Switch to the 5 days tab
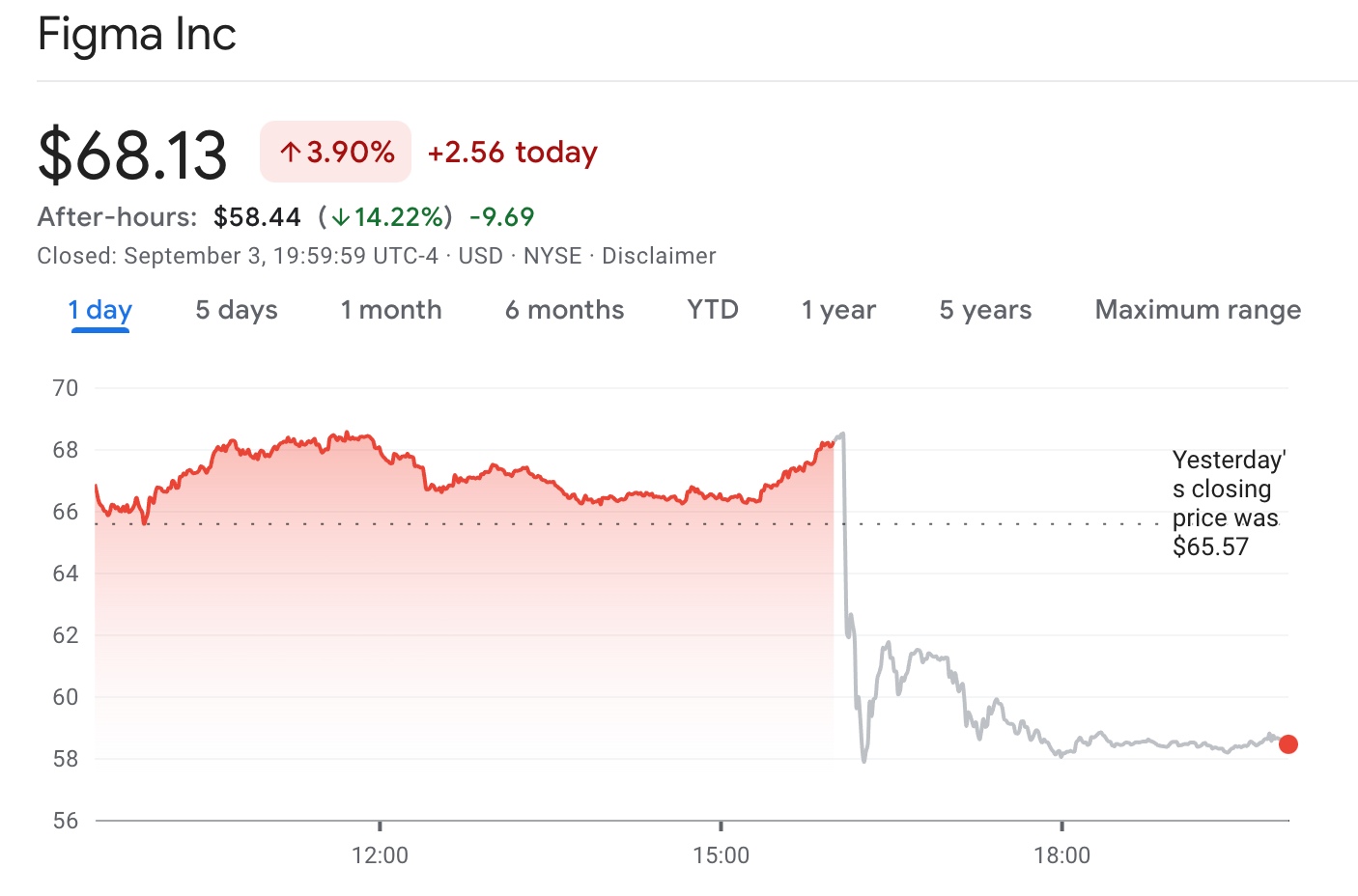This screenshot has width=1358, height=896. point(237,310)
